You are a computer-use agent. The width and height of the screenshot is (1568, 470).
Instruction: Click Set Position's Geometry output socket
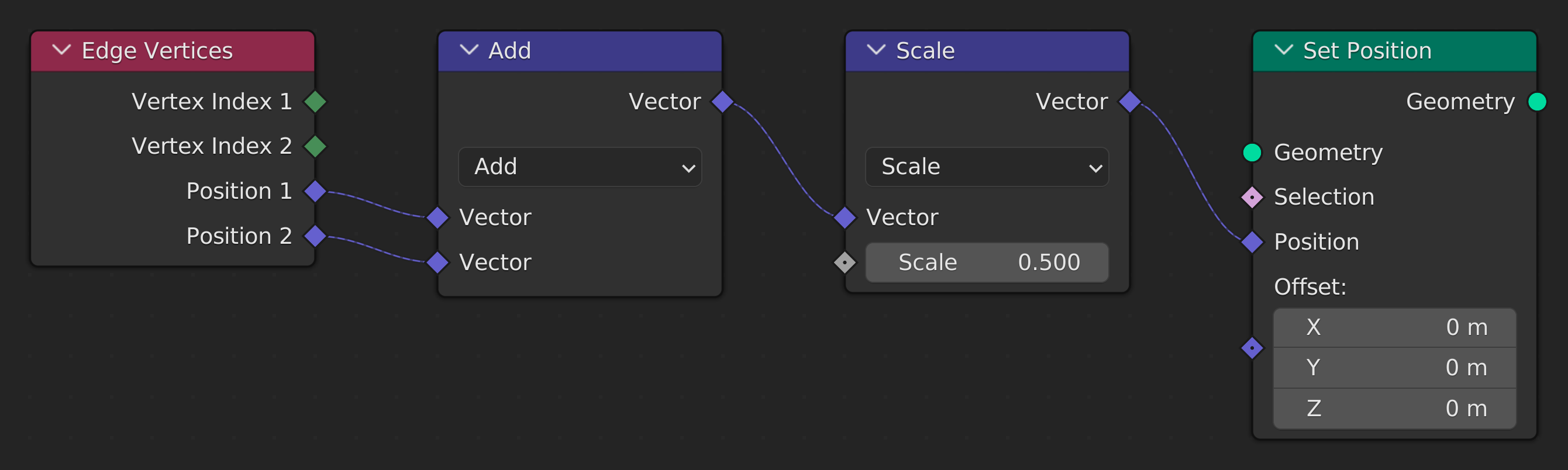(x=1537, y=102)
